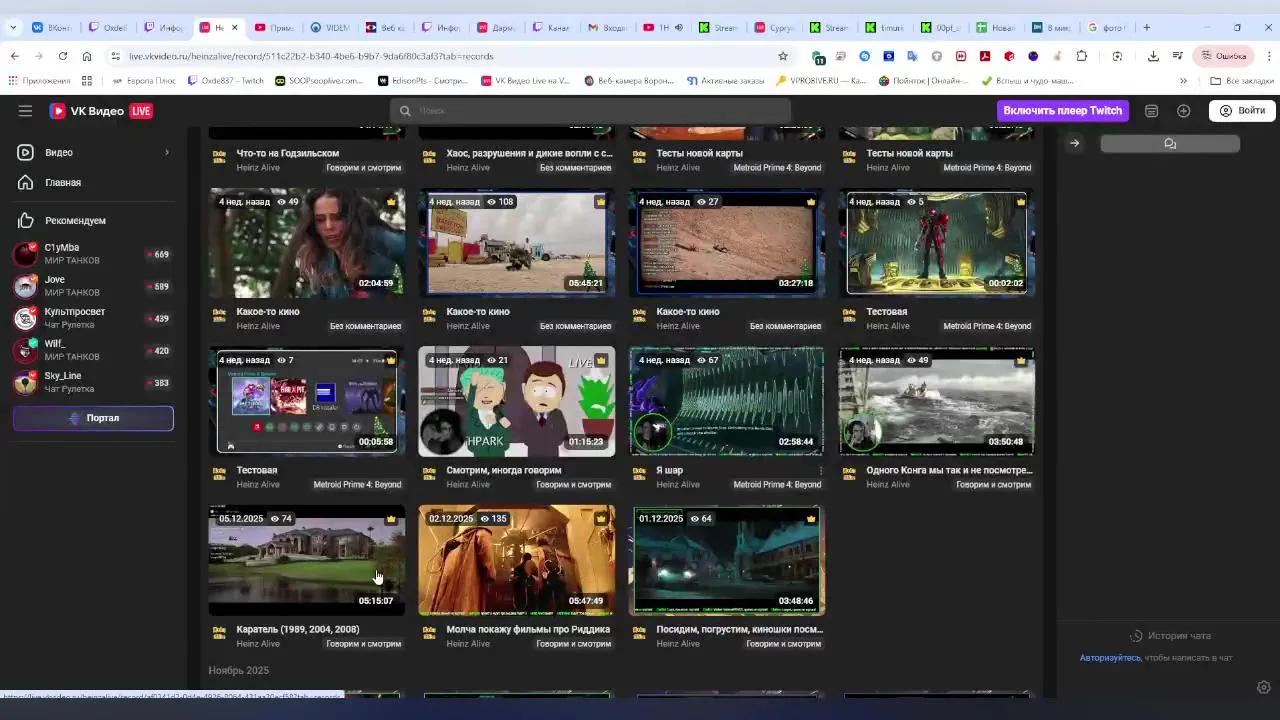Open Молча покажу фильмы про Риддика thumbnail
The height and width of the screenshot is (720, 1280).
(517, 560)
